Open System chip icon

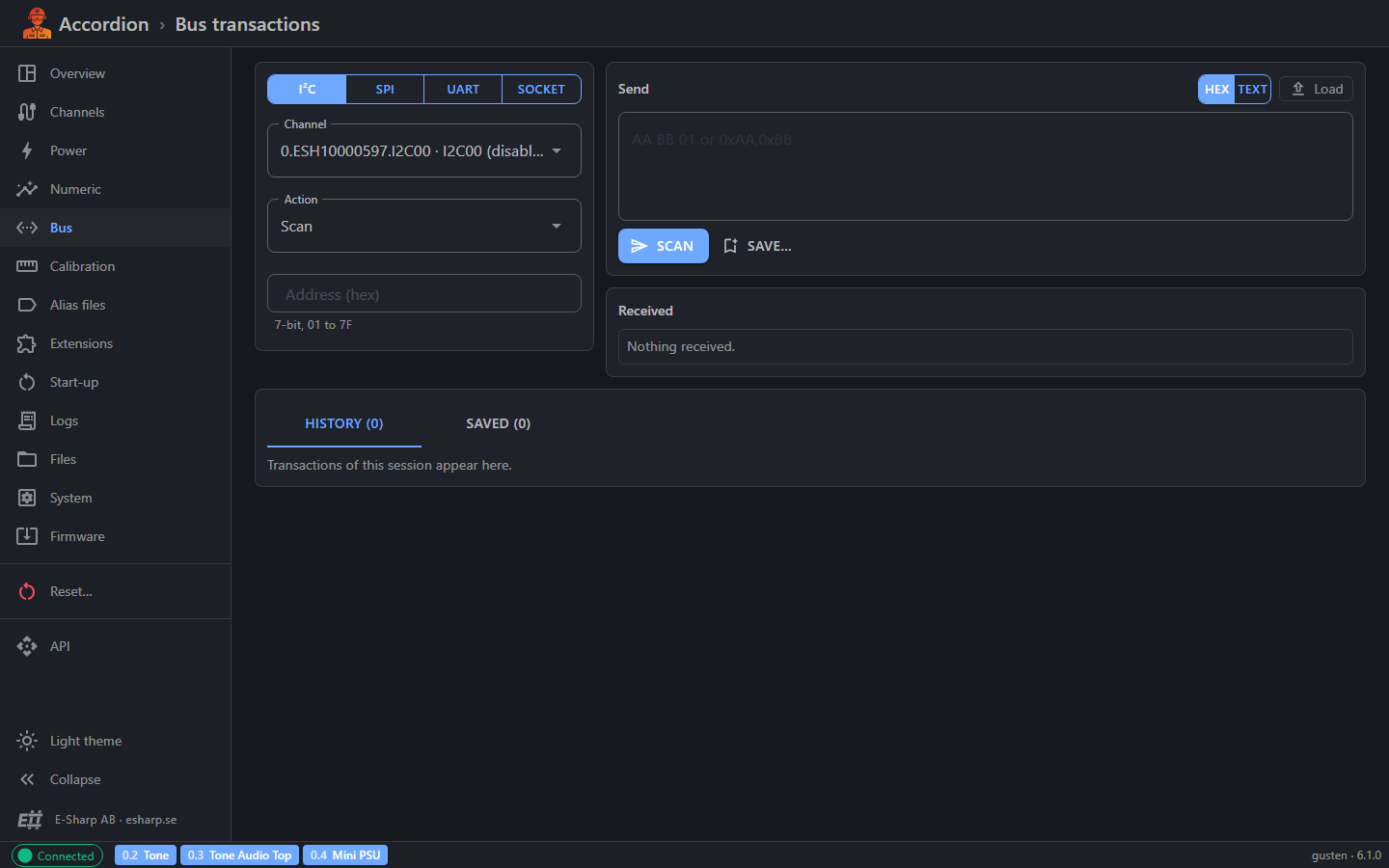click(27, 498)
